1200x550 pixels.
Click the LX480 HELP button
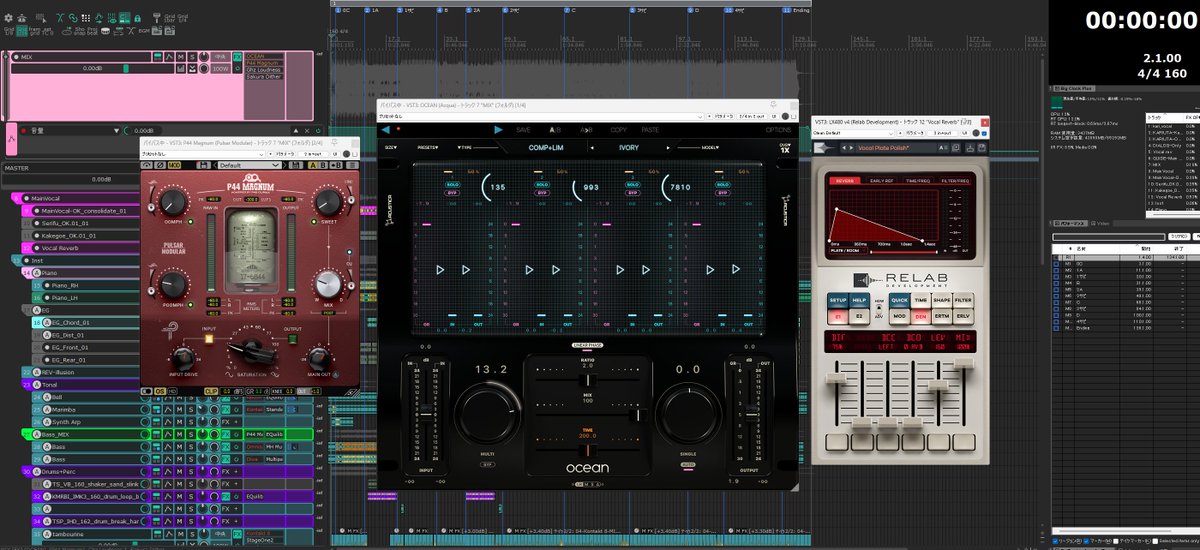[x=859, y=300]
